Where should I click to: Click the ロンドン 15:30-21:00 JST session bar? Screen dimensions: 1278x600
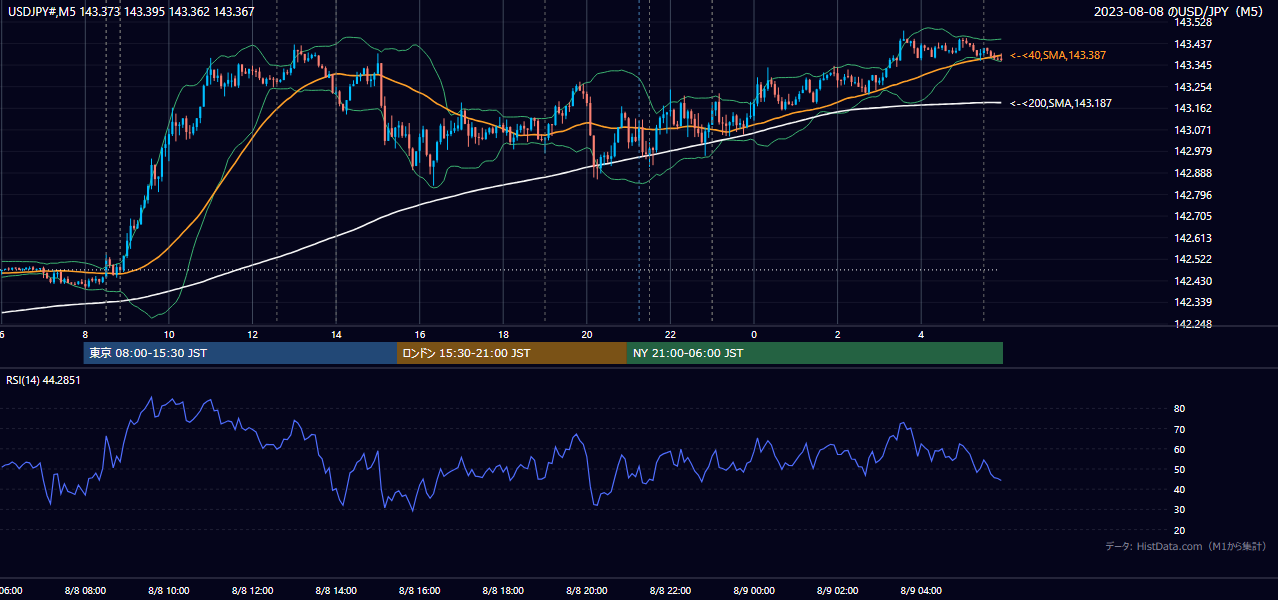click(x=512, y=353)
